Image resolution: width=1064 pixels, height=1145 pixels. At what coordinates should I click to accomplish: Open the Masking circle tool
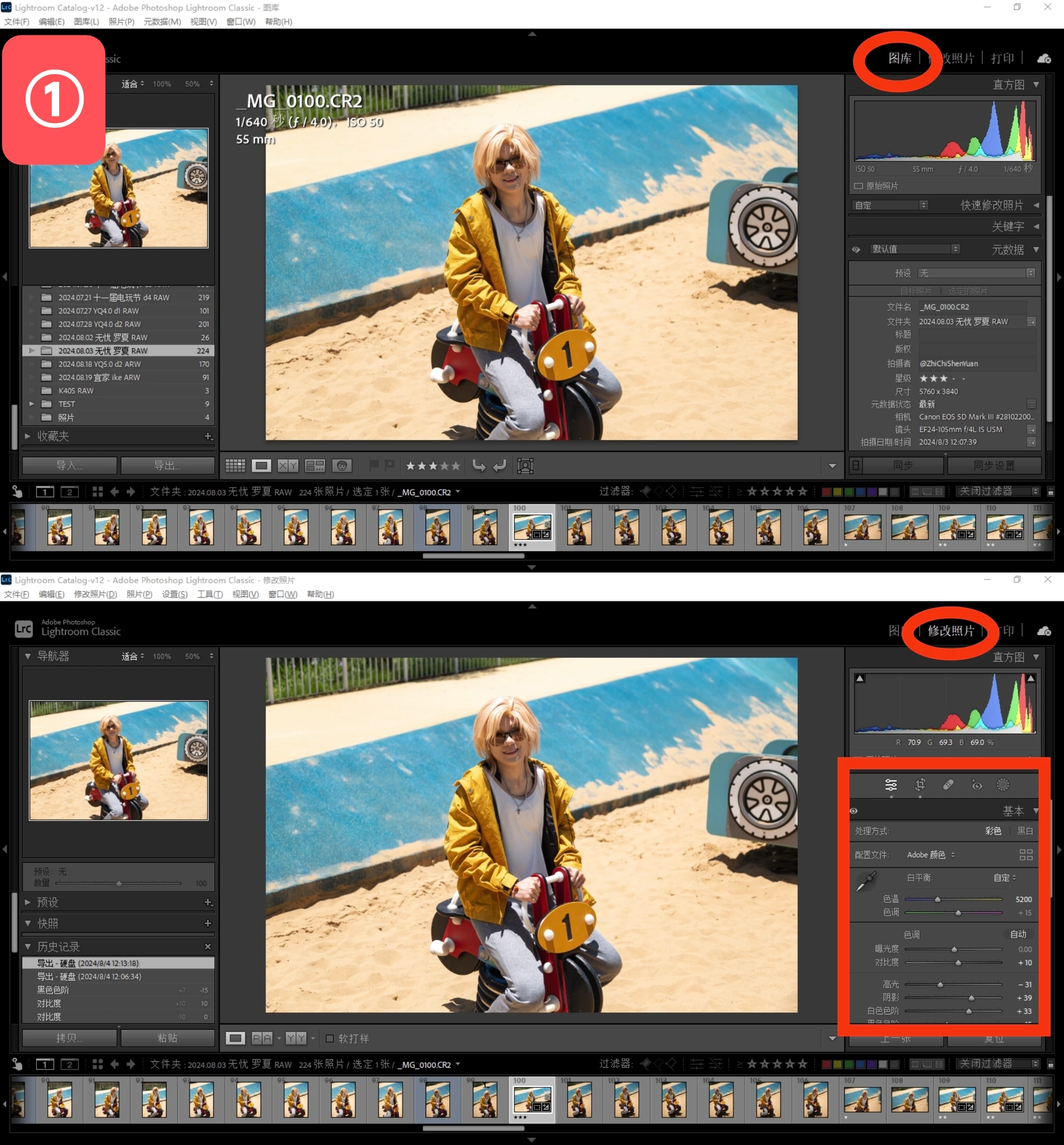click(1002, 784)
